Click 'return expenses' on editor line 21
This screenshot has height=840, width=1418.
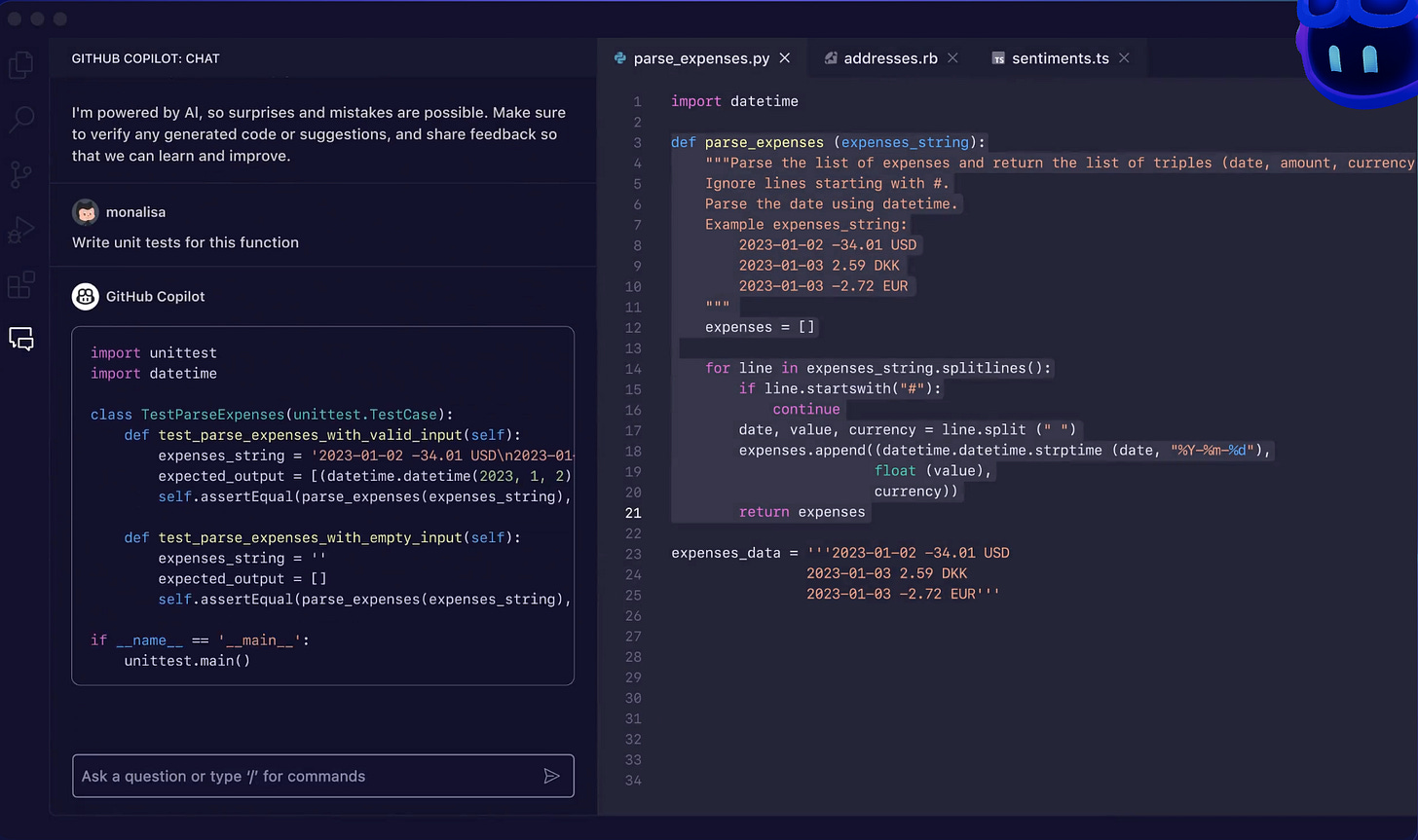[x=802, y=512]
